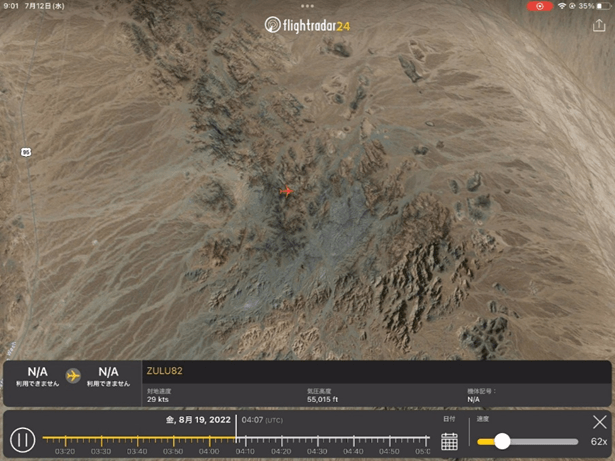Jump to 03:20 on timeline

pos(65,452)
